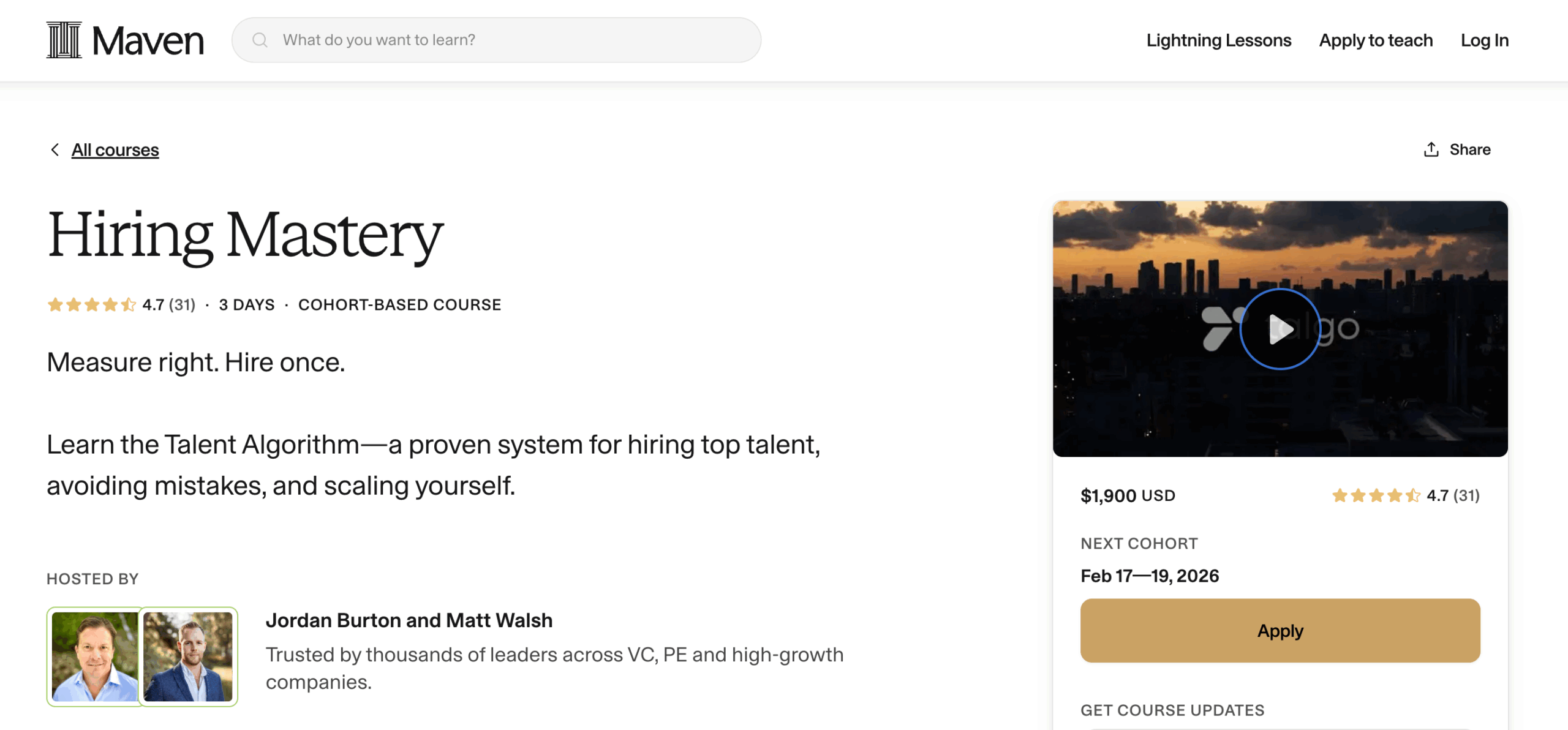Image resolution: width=1568 pixels, height=730 pixels.
Task: Open Jordan Burton's host photo
Action: [x=95, y=657]
